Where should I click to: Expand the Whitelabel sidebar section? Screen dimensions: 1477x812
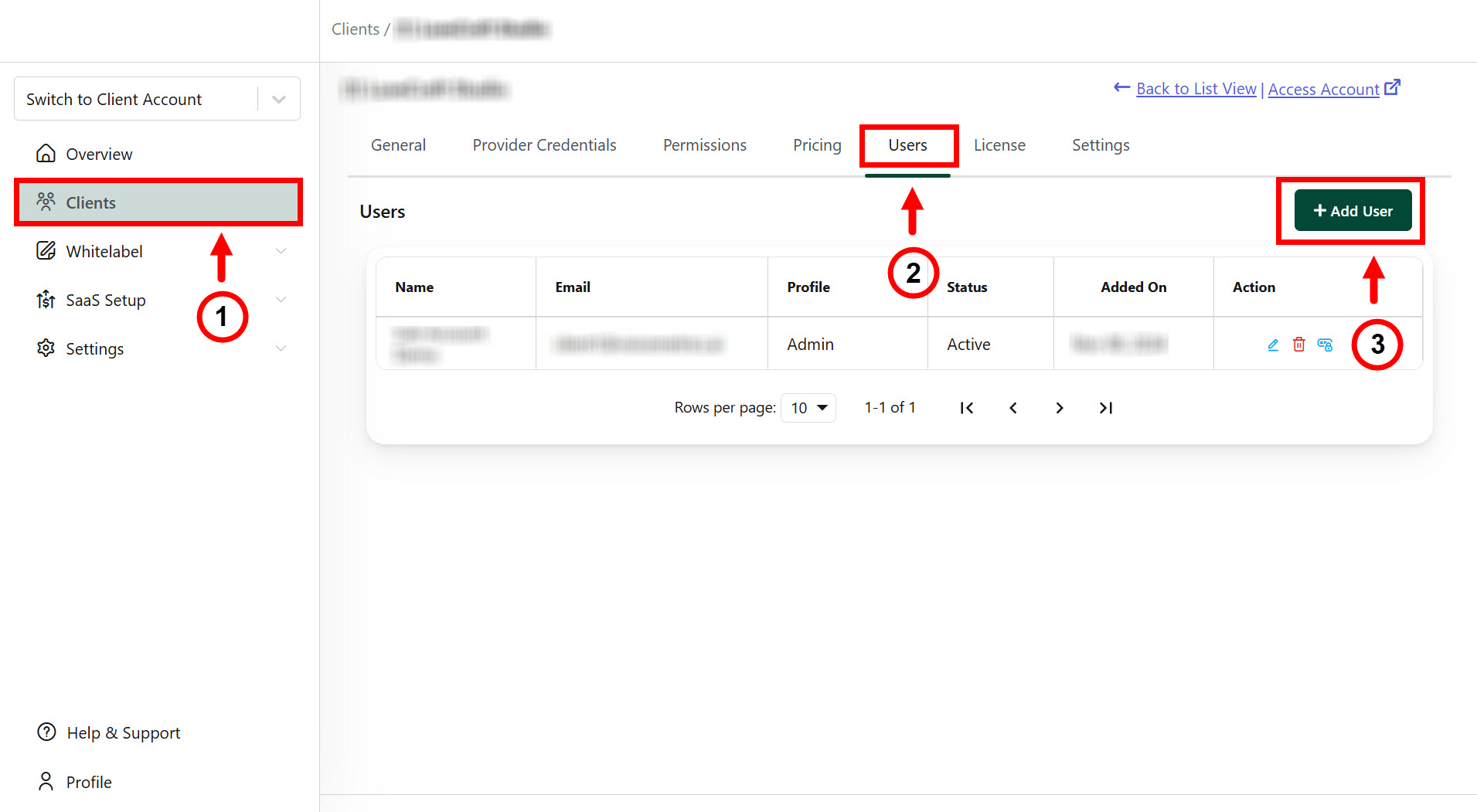[x=281, y=251]
